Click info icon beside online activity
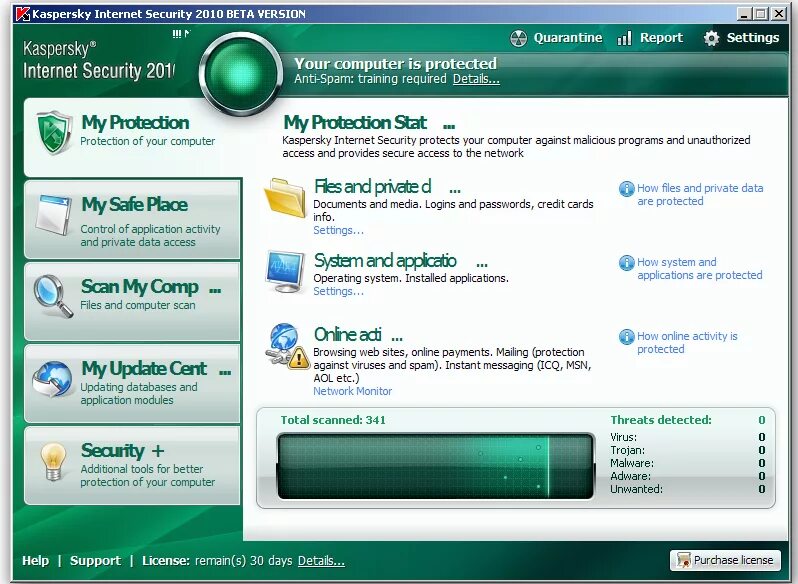This screenshot has width=798, height=584. point(626,337)
